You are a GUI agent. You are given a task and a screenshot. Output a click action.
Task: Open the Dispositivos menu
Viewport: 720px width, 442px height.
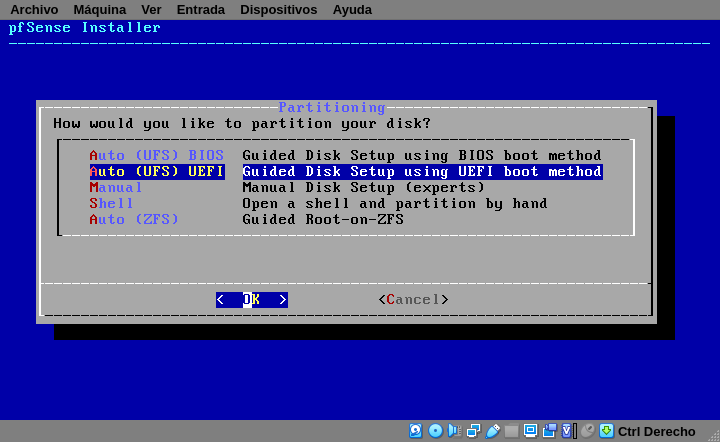click(278, 10)
